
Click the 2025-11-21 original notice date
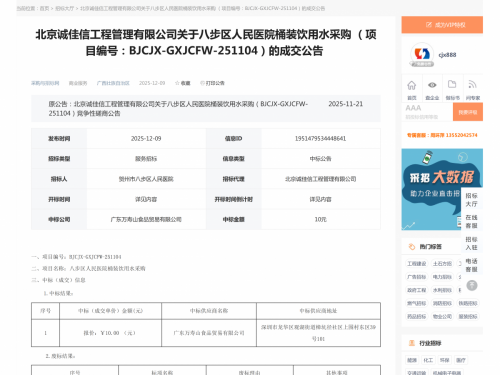[x=346, y=104]
